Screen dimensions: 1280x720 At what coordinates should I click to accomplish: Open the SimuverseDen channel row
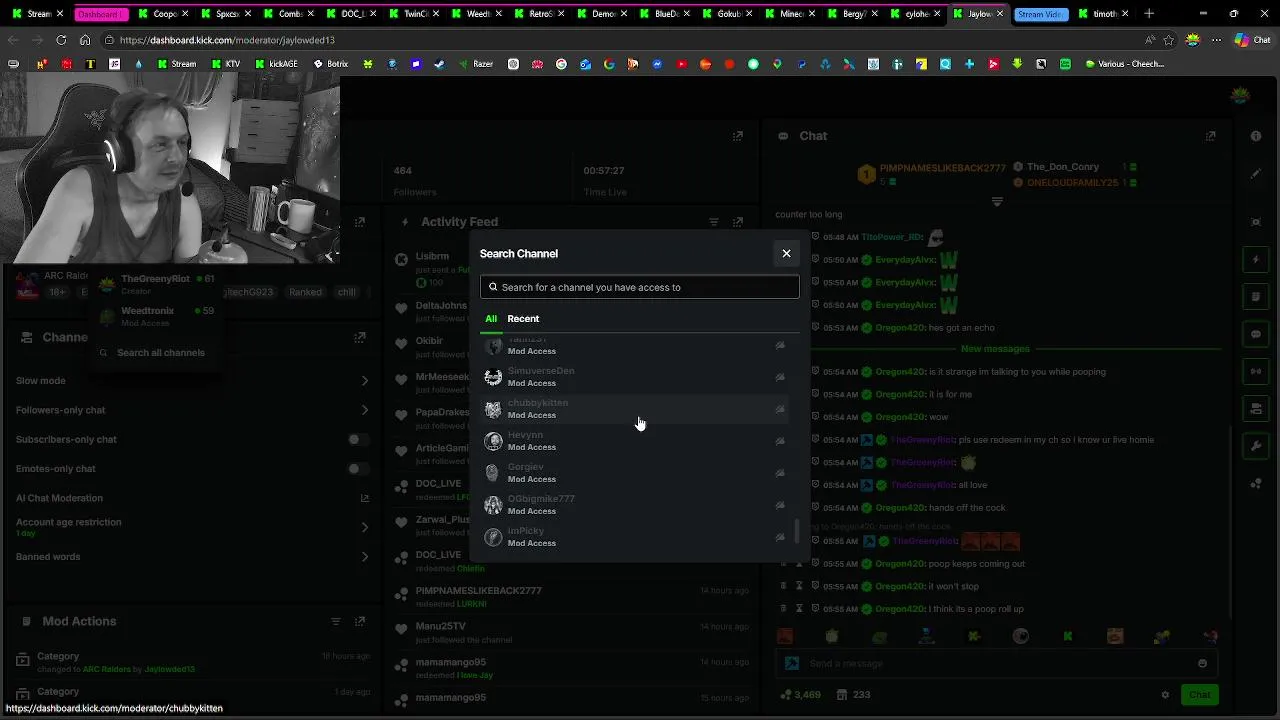pos(635,377)
